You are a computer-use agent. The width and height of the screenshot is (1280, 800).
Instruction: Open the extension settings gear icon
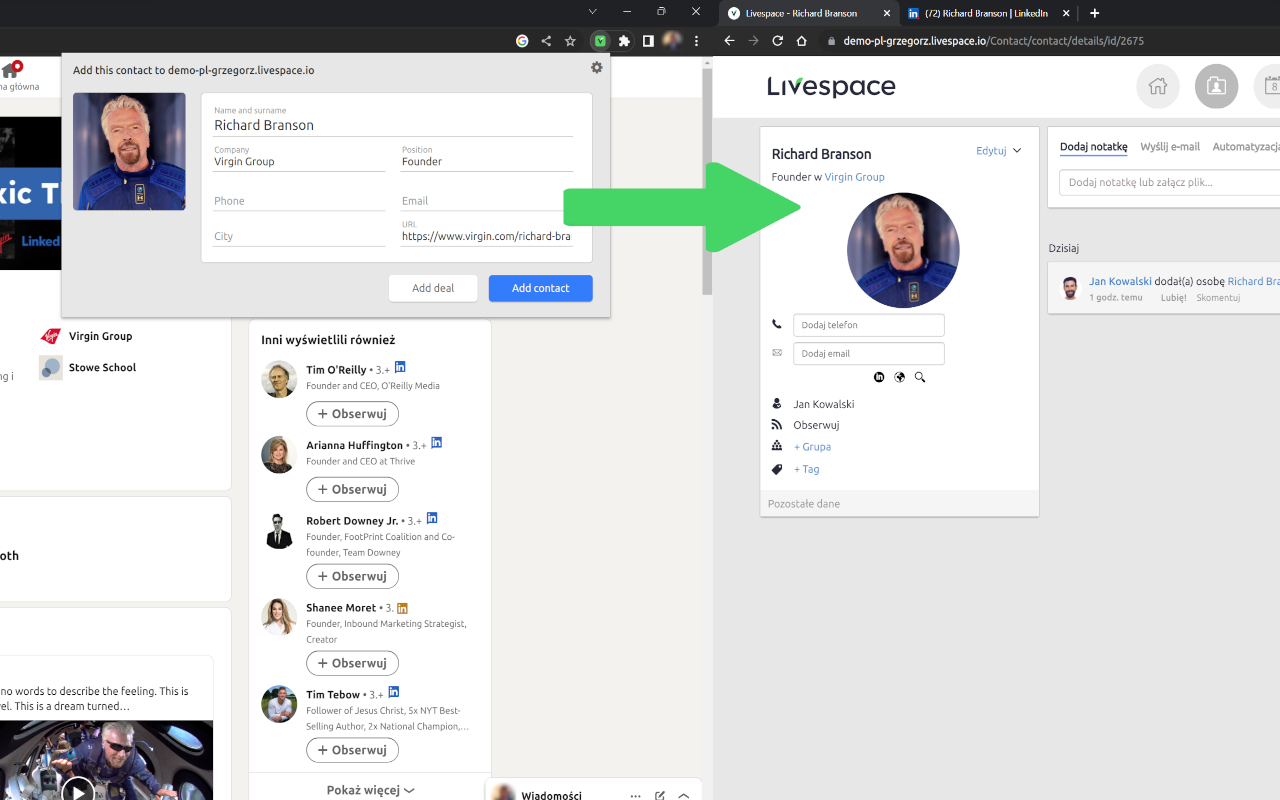597,67
